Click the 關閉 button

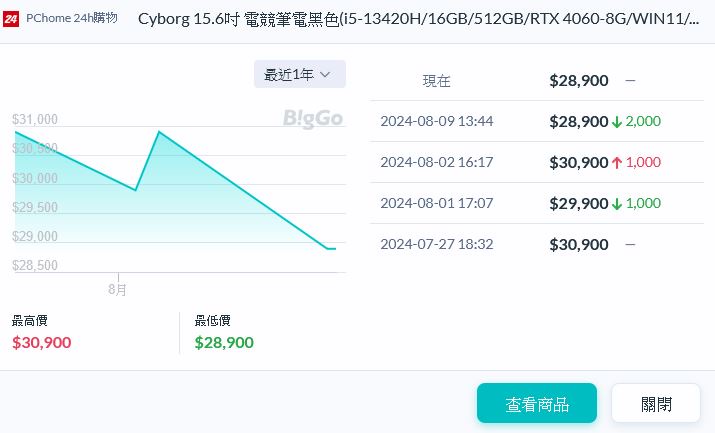click(656, 404)
